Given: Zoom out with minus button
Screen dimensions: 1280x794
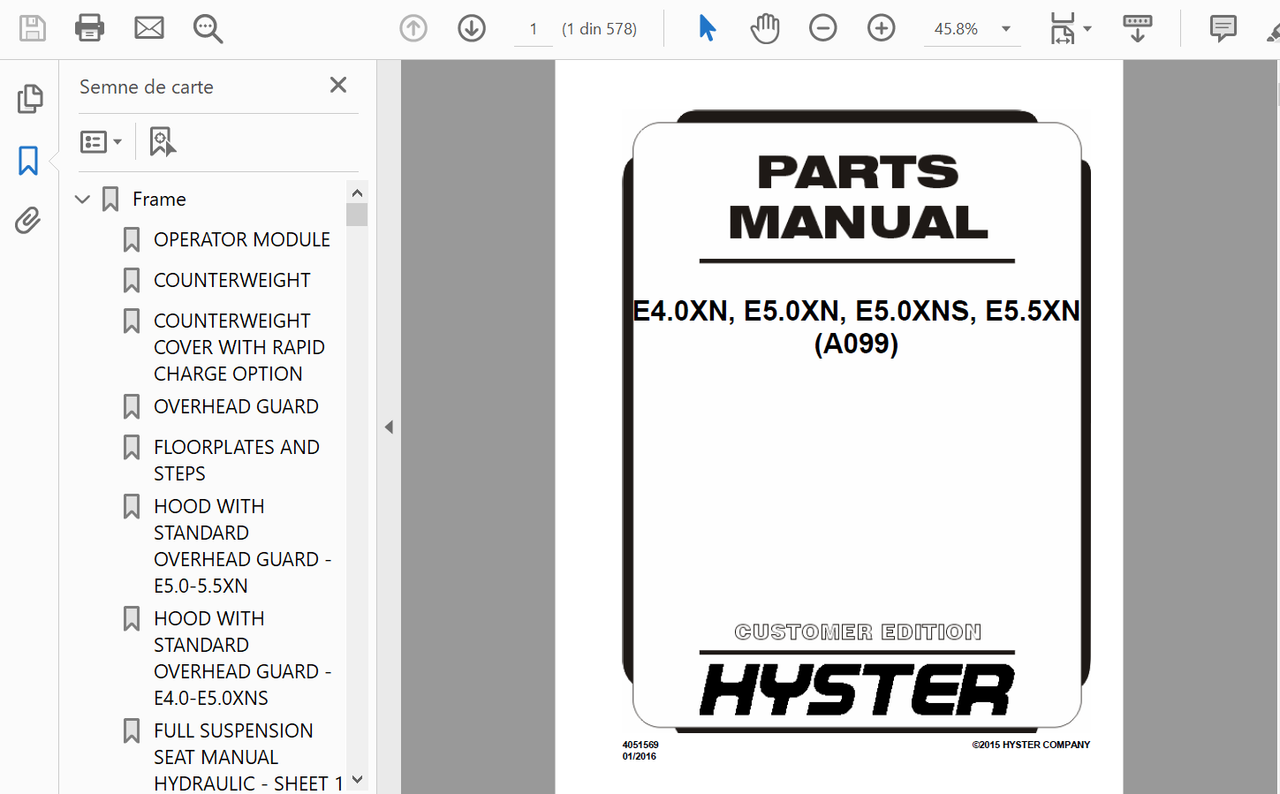Looking at the screenshot, I should point(823,29).
